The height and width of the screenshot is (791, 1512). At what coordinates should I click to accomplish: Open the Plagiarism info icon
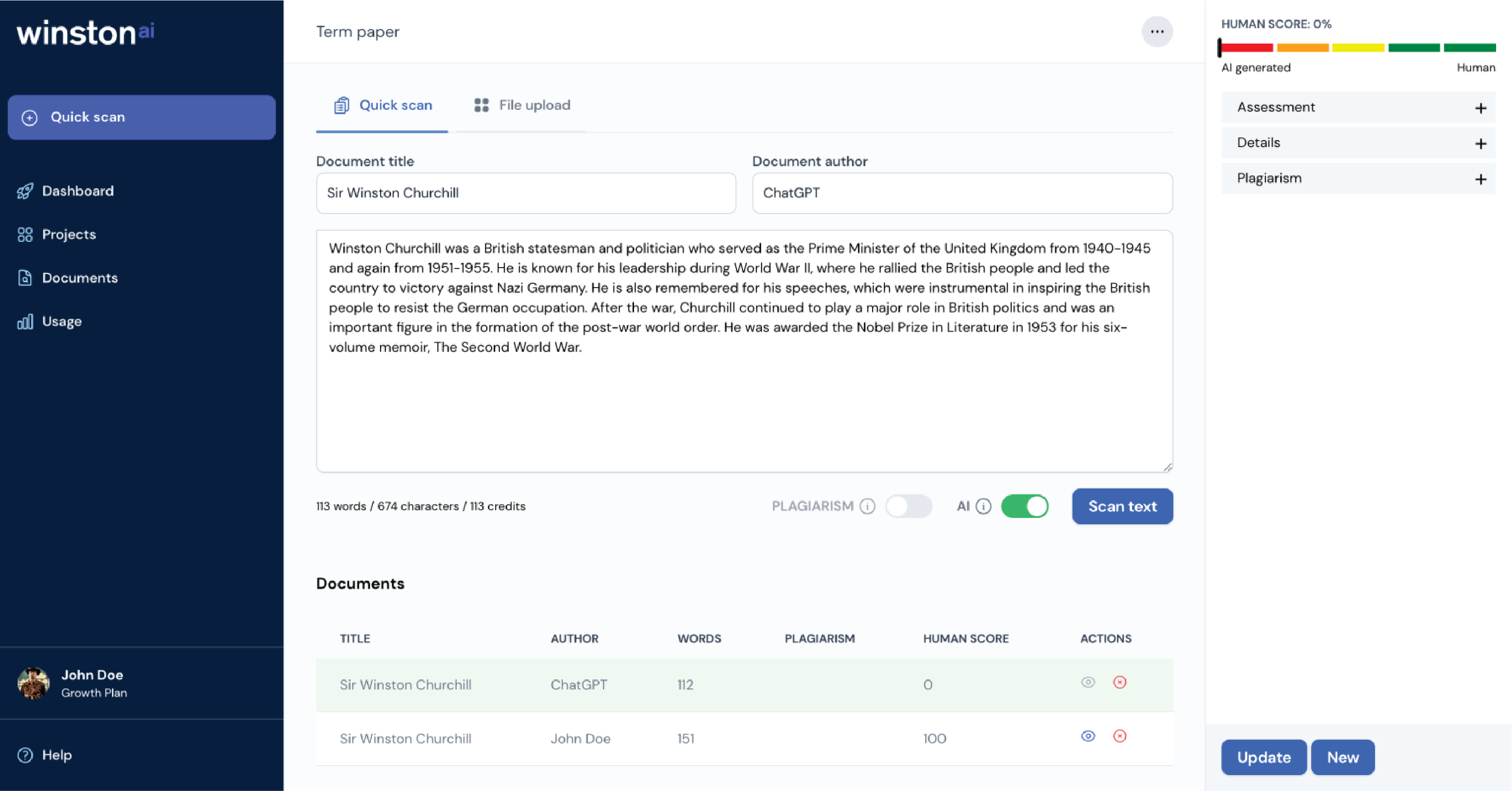tap(868, 506)
